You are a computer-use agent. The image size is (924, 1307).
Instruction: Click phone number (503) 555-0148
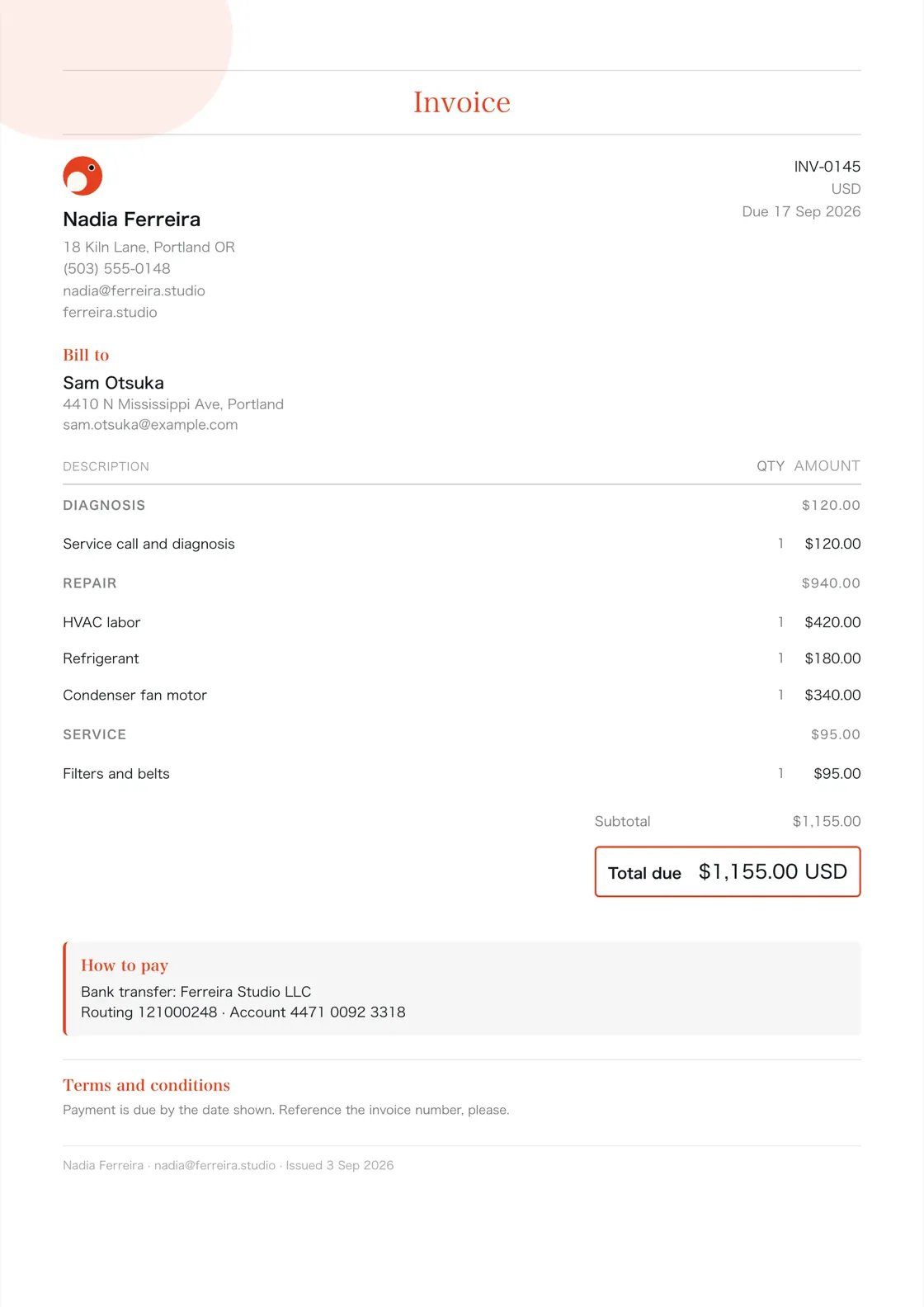pyautogui.click(x=117, y=268)
